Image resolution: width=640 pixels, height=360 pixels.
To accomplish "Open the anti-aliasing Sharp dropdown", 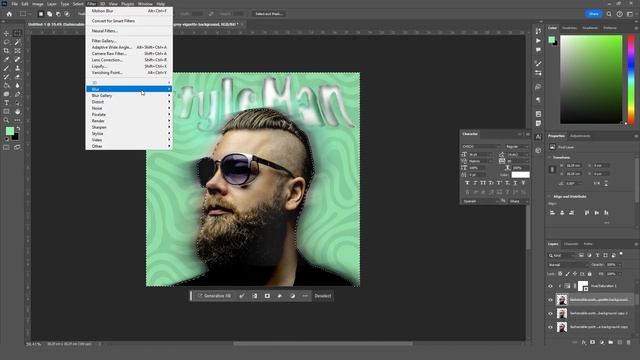I will pos(518,201).
